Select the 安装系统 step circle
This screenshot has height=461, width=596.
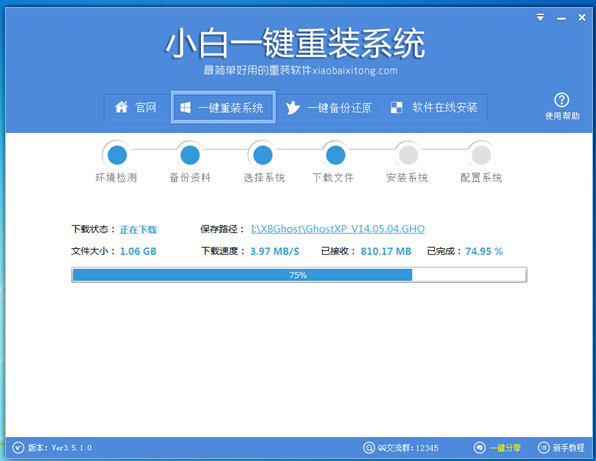(x=408, y=155)
